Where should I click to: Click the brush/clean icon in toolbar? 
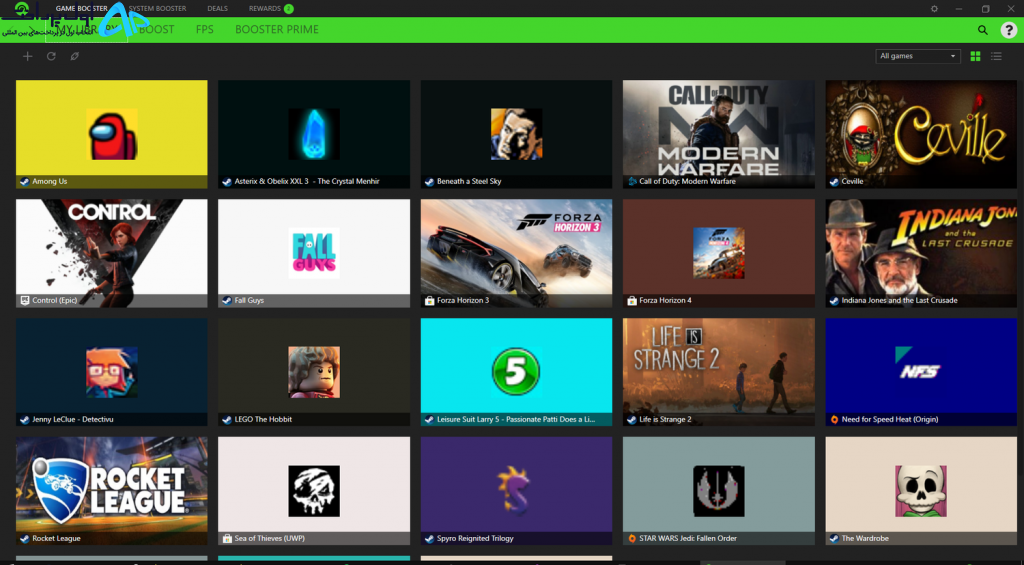[x=74, y=56]
